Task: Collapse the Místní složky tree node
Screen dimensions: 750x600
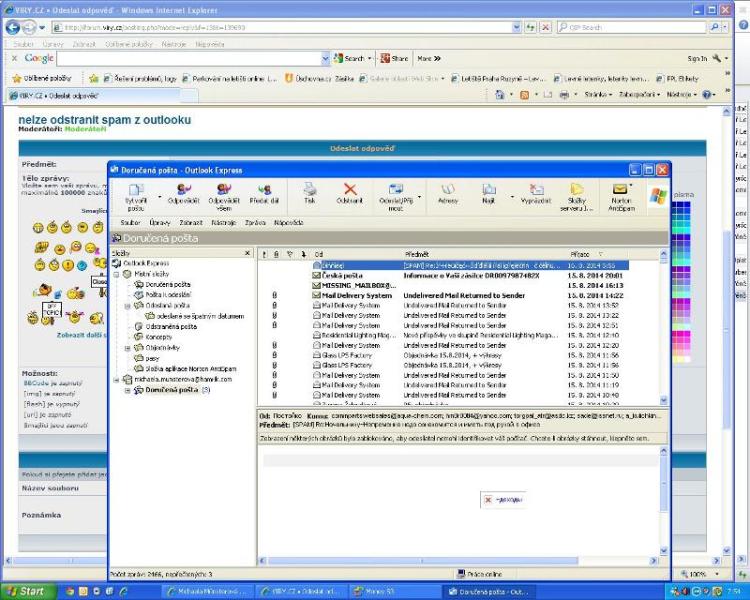Action: click(x=117, y=275)
